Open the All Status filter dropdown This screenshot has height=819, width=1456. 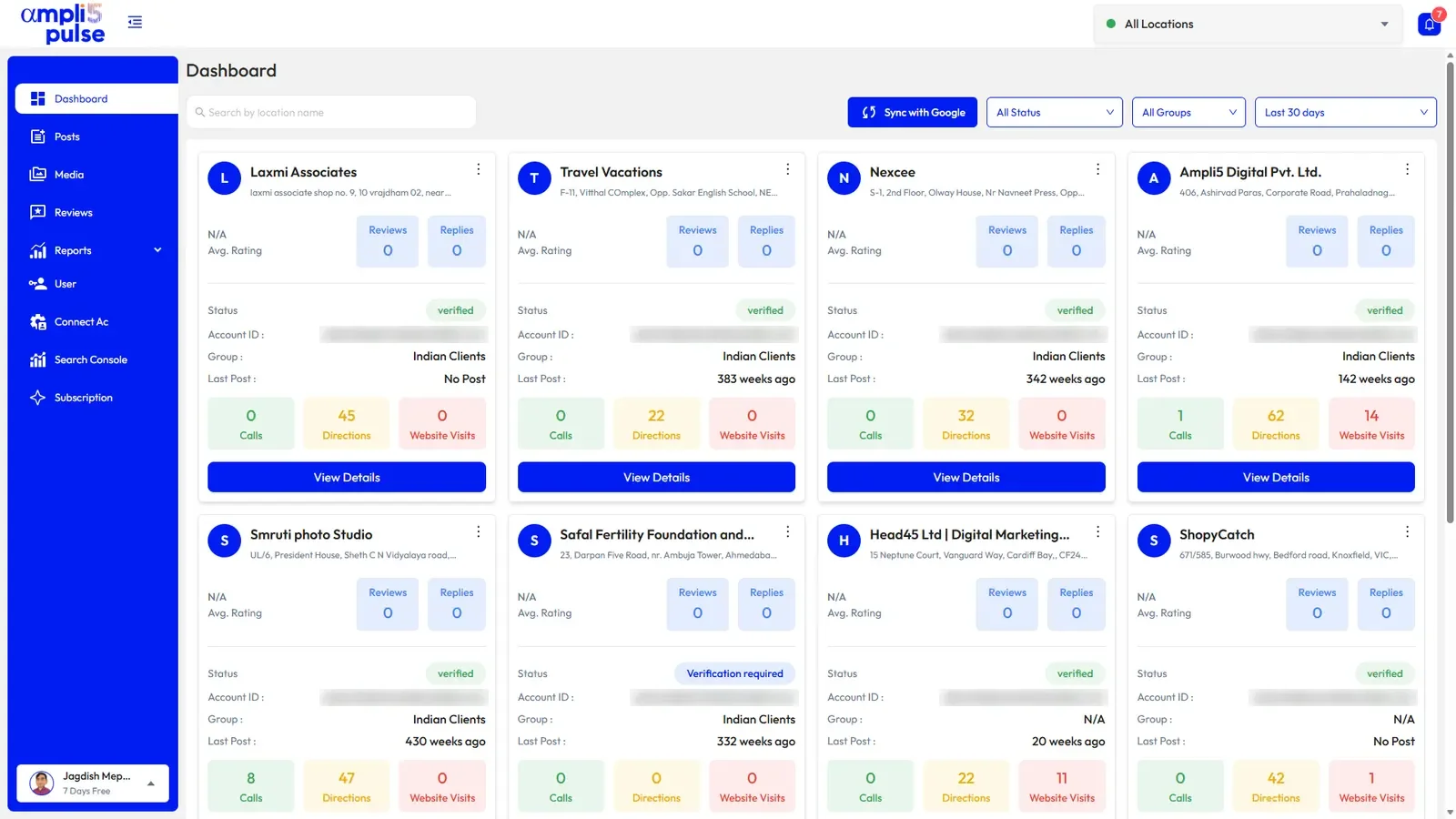pos(1055,113)
